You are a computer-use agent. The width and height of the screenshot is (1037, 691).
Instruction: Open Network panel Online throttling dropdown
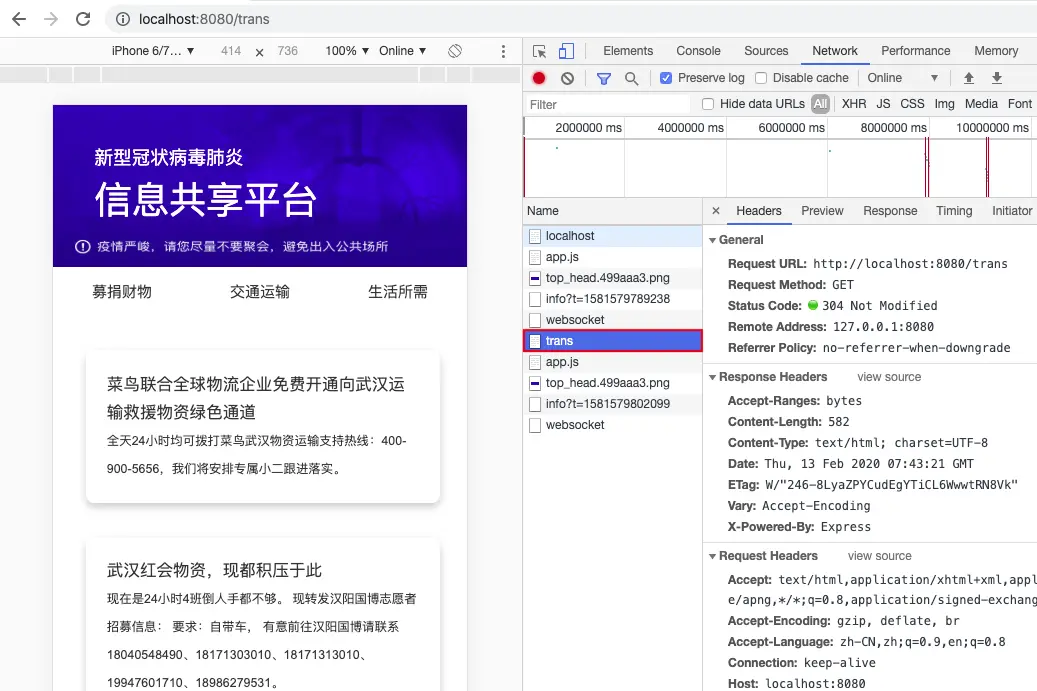tap(903, 78)
